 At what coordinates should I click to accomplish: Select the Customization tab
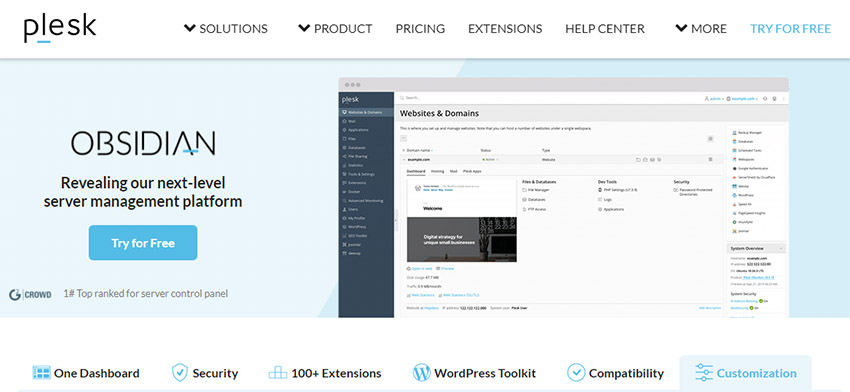(x=745, y=373)
